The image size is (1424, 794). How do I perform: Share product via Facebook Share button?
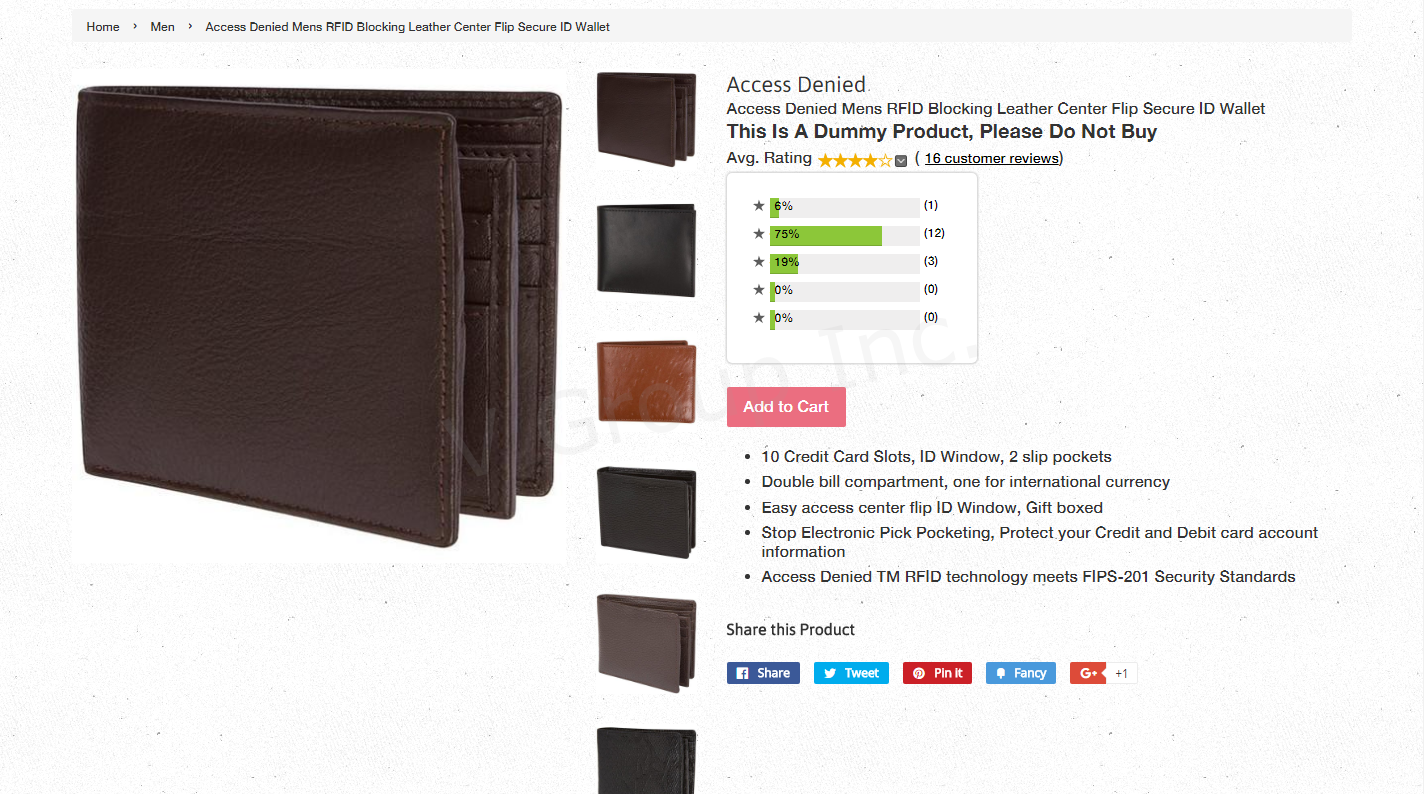(763, 673)
